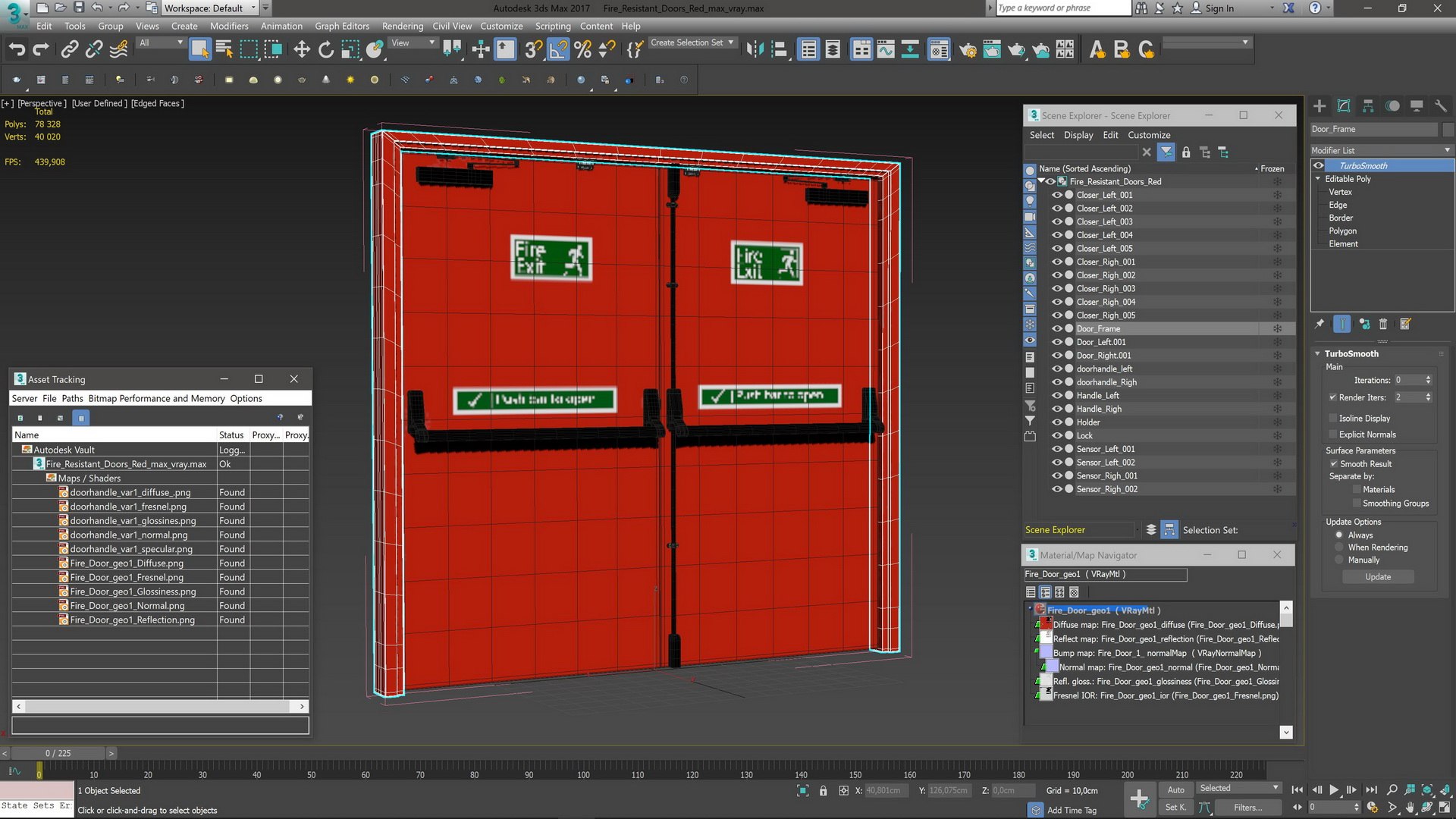This screenshot has height=819, width=1456.
Task: Activate the Select and Link tool
Action: click(69, 49)
